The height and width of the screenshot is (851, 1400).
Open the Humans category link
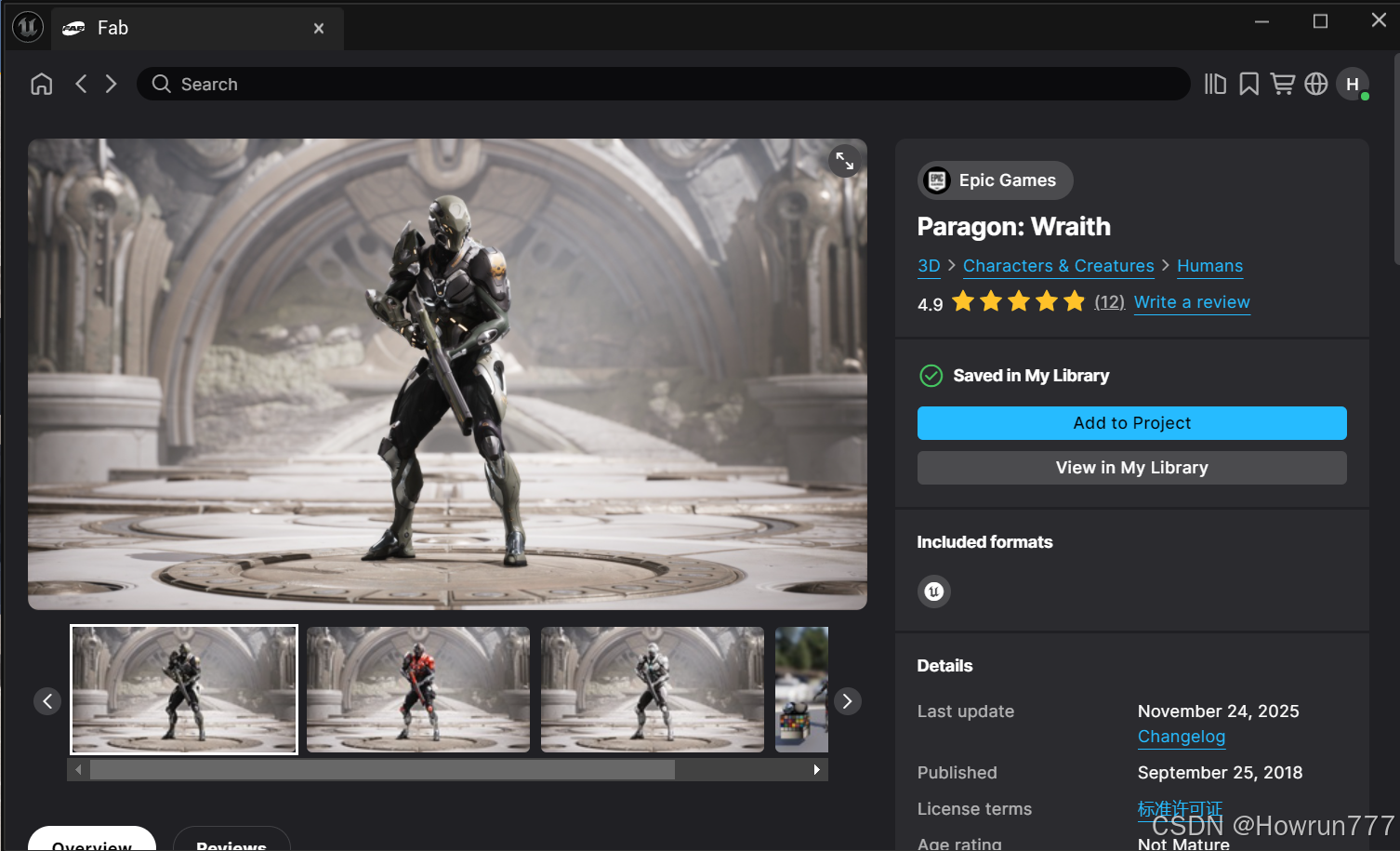[x=1209, y=266]
